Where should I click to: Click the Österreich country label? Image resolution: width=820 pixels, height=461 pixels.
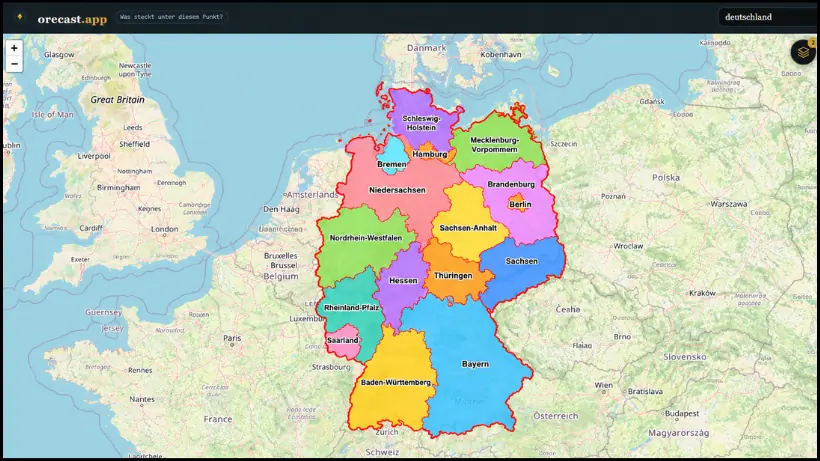pyautogui.click(x=555, y=416)
